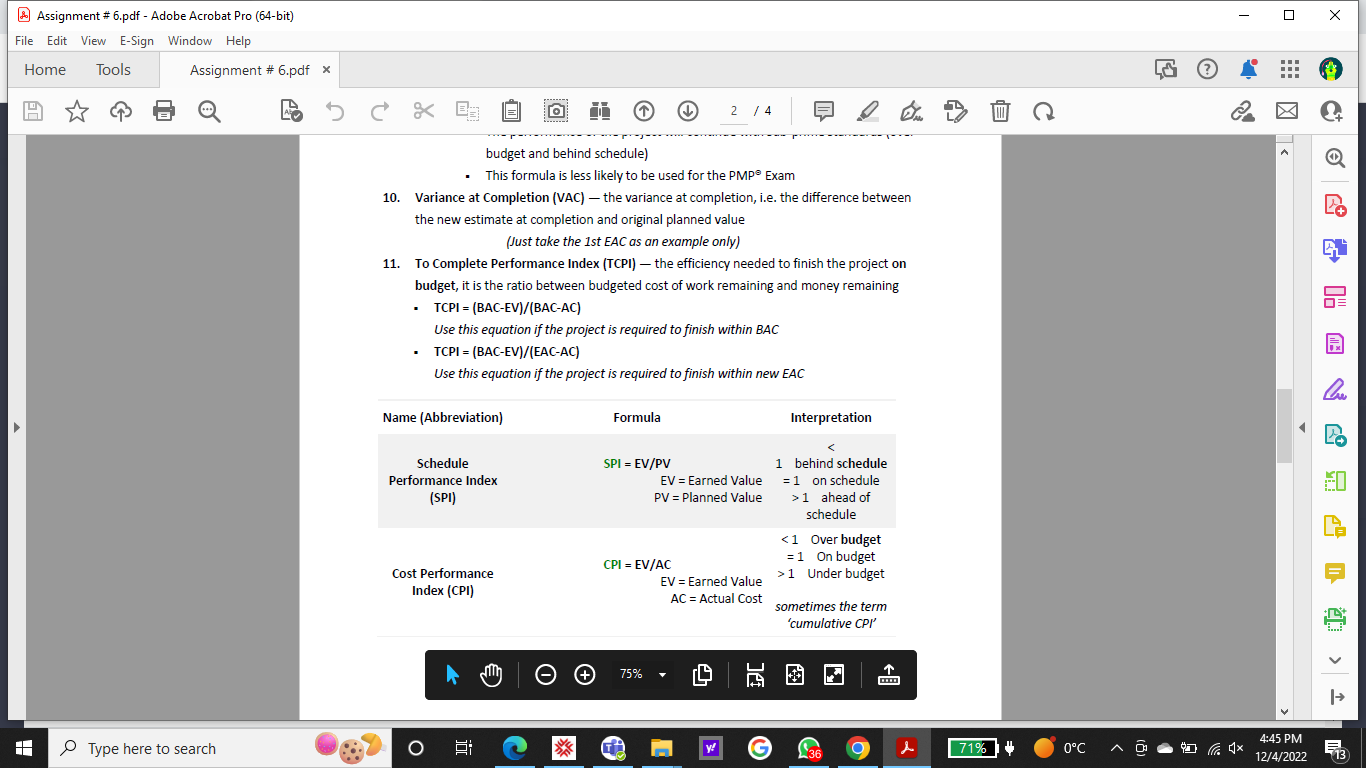The width and height of the screenshot is (1366, 768).
Task: Click 'Variance at Completion (VAC)' text
Action: coord(500,197)
